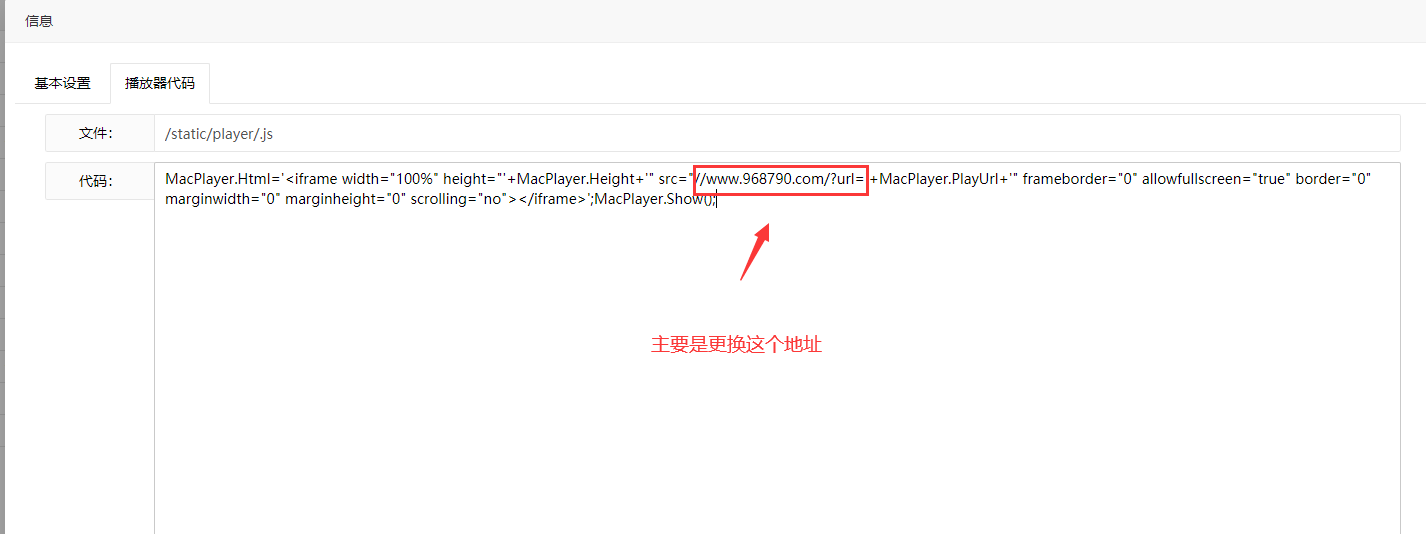The height and width of the screenshot is (534, 1426).
Task: Click the 文件: field label
Action: 97,133
